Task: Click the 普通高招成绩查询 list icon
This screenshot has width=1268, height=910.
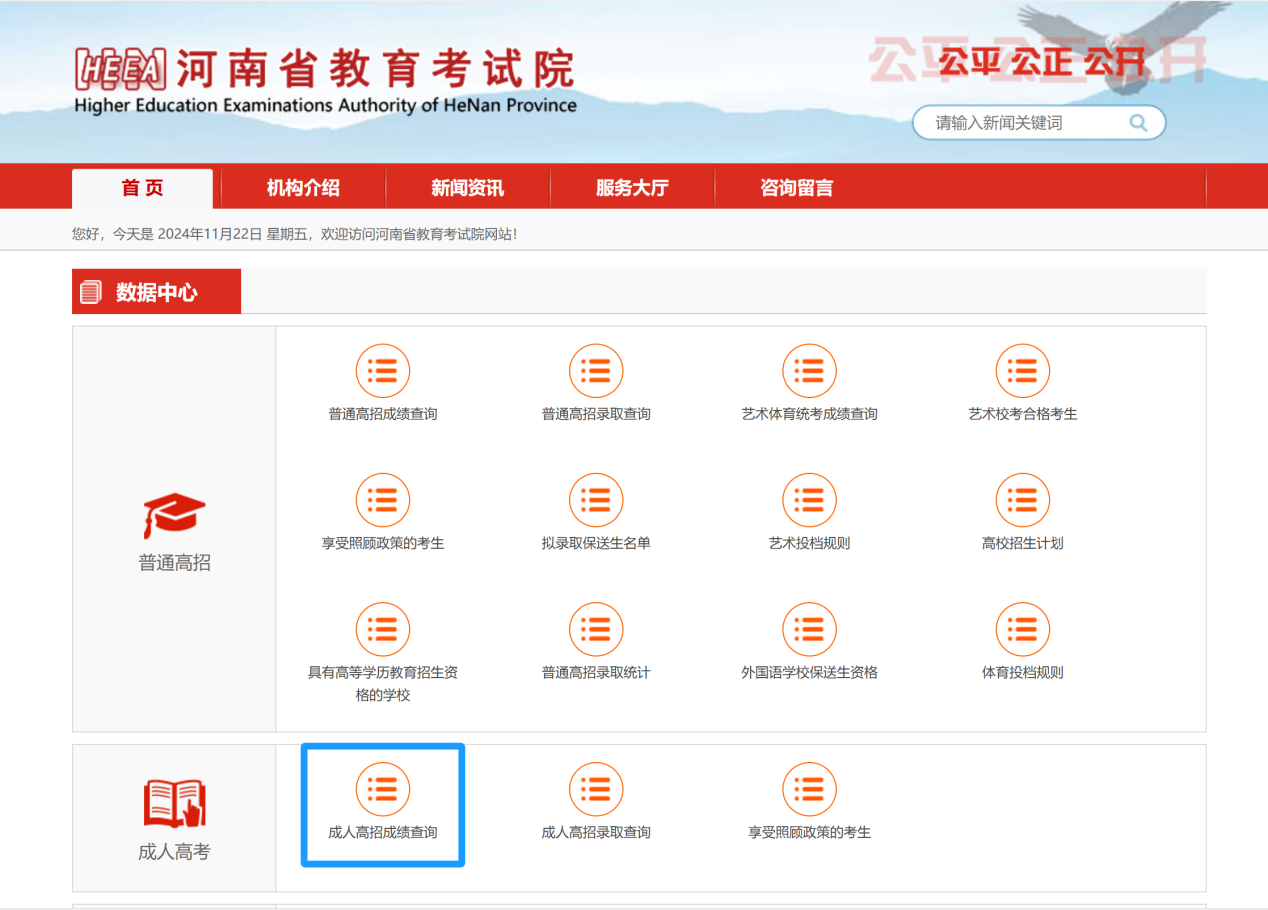Action: [382, 371]
